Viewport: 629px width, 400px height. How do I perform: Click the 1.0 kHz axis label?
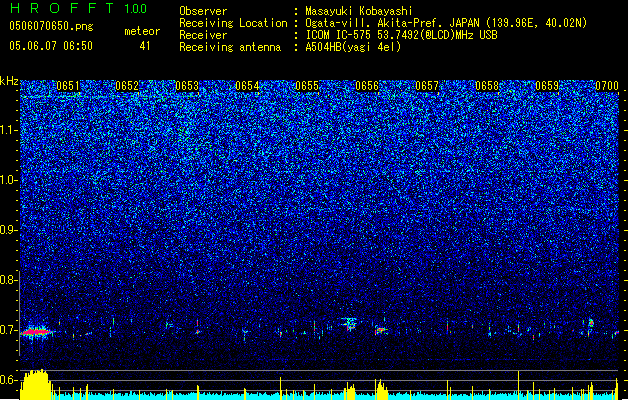click(9, 180)
